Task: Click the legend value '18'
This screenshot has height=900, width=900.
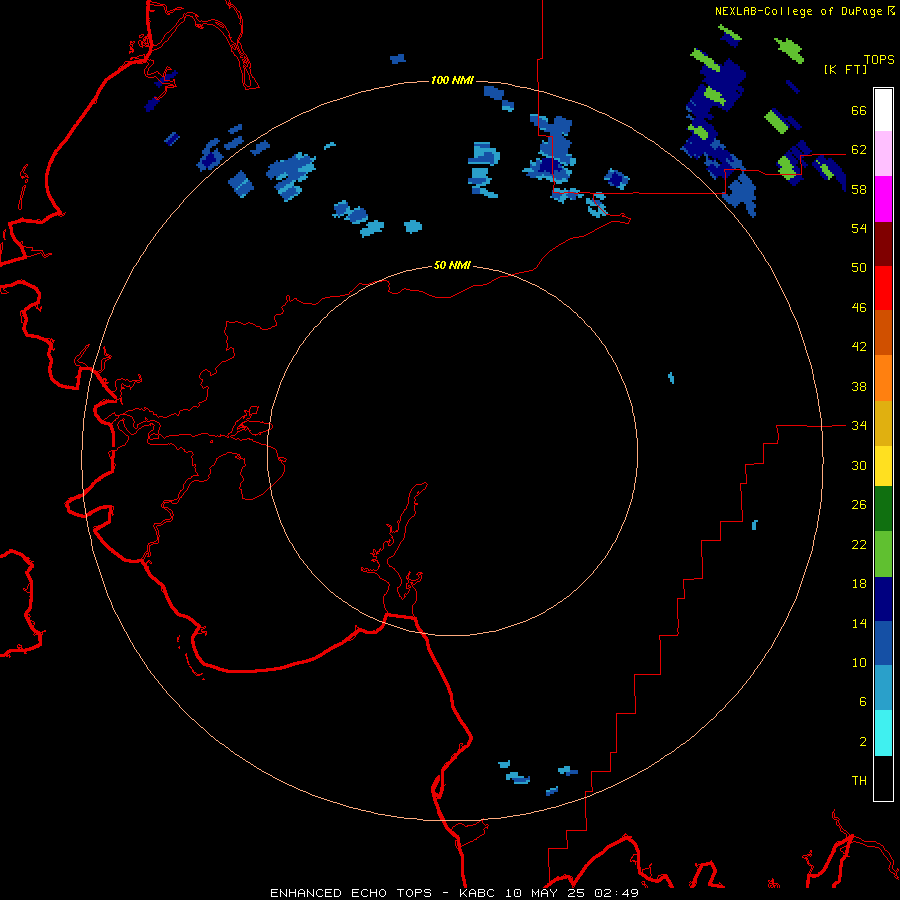Action: pyautogui.click(x=859, y=584)
